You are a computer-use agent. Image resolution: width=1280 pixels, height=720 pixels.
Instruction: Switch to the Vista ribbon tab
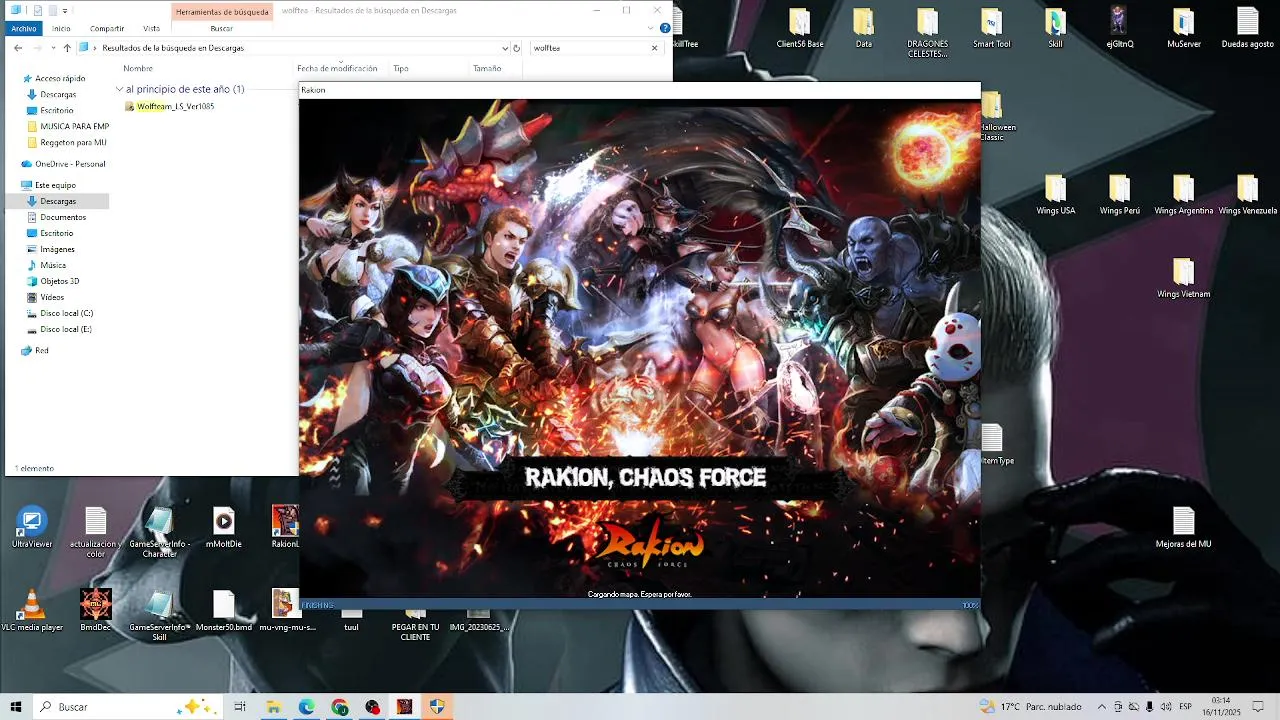point(151,28)
